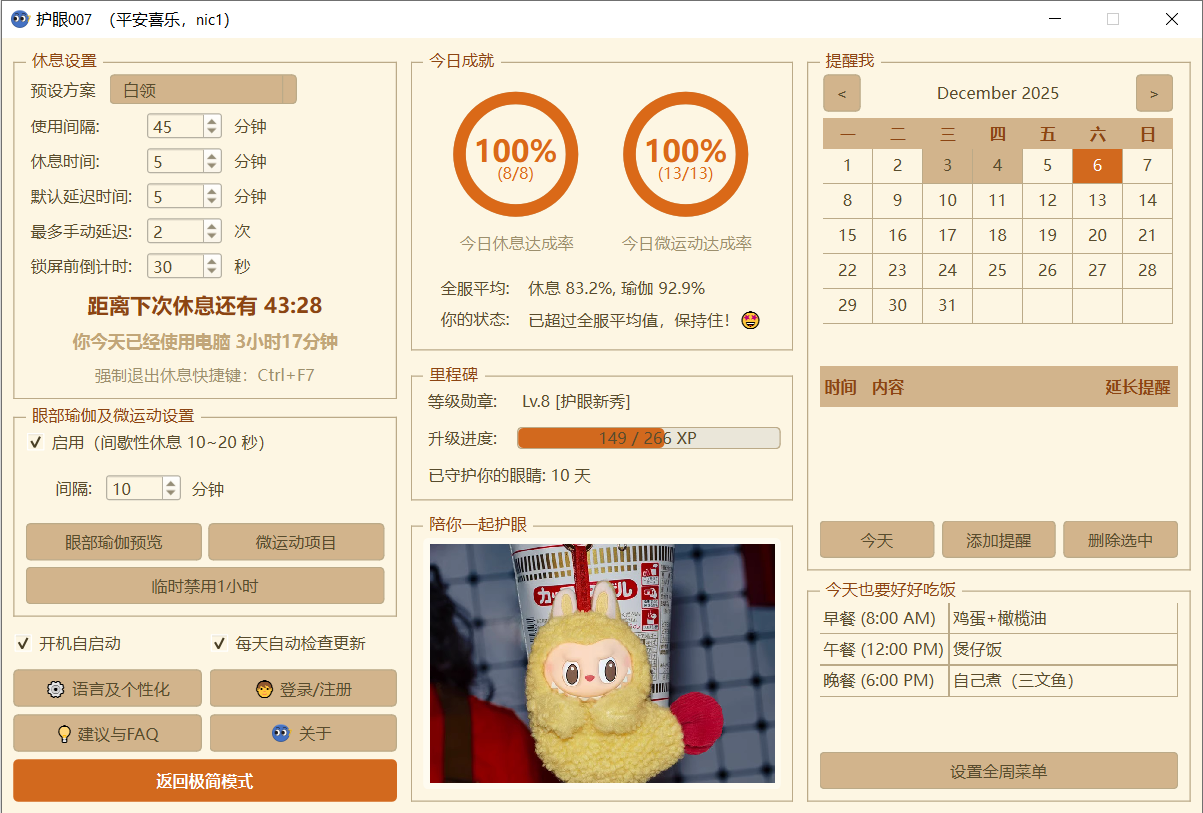Uncheck 每天自动检查更新
The height and width of the screenshot is (813, 1203).
click(x=219, y=643)
